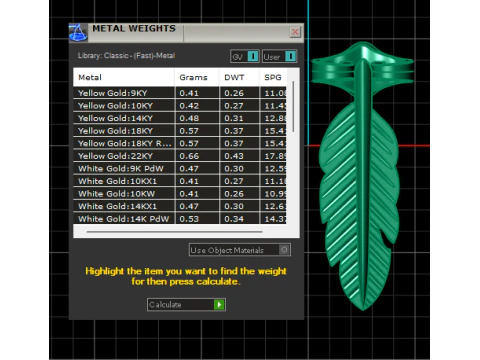
Task: Select the White Gold:10KX1 row
Action: [x=180, y=181]
